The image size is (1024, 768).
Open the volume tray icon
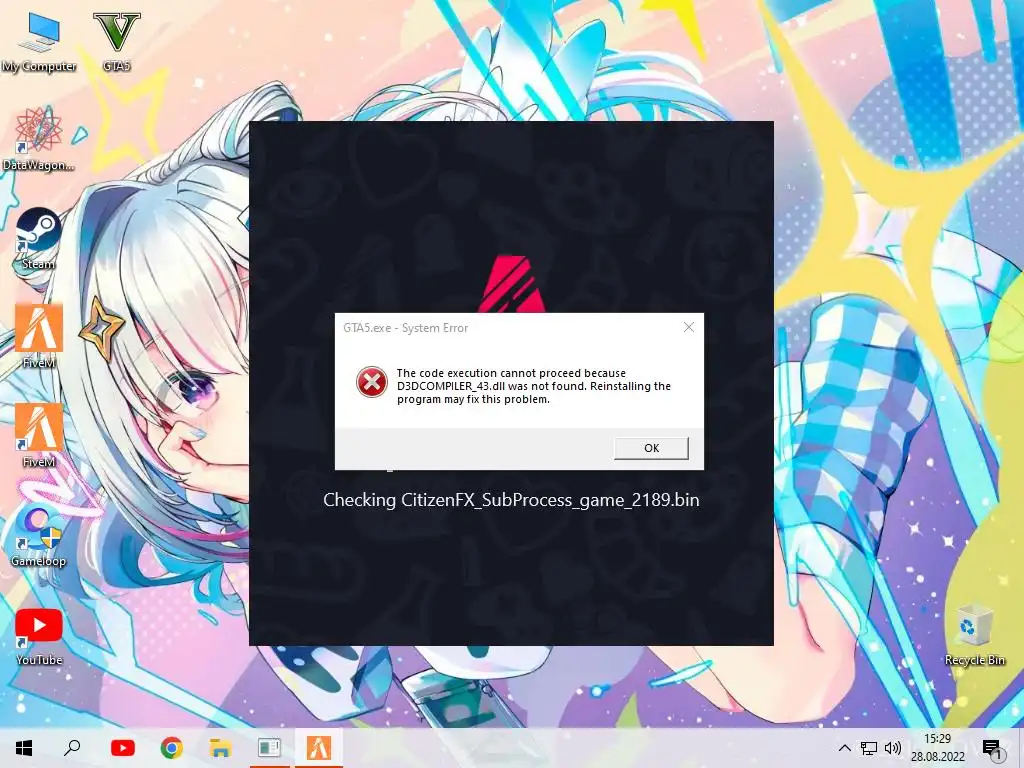pos(893,748)
